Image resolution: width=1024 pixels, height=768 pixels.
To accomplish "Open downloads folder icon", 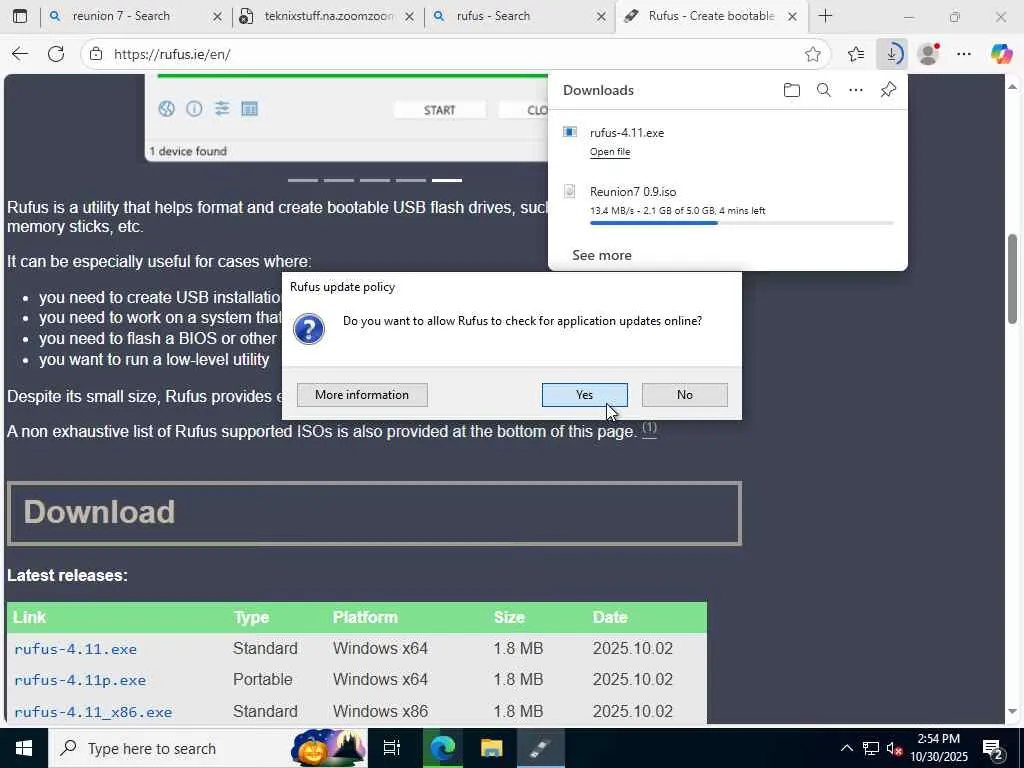I will pos(792,90).
